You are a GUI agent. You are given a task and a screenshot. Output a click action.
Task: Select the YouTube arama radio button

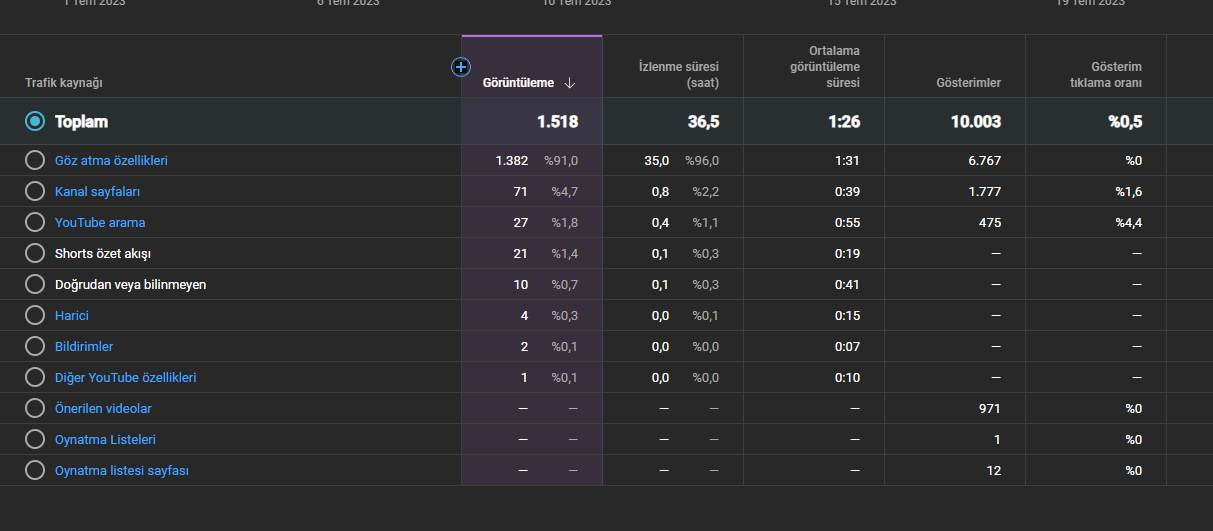[x=35, y=222]
